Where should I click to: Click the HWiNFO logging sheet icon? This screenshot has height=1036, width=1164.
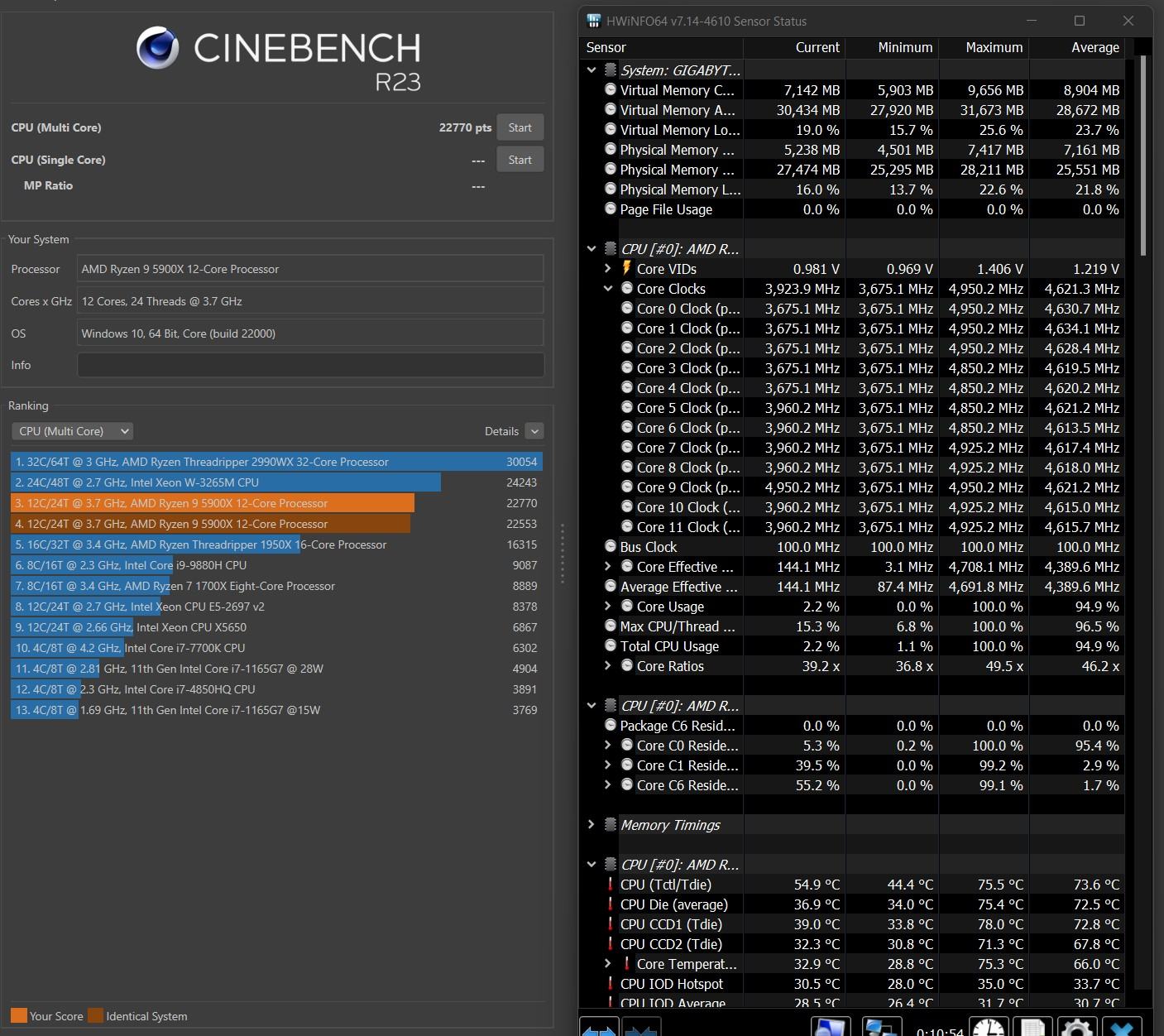point(1032,1027)
